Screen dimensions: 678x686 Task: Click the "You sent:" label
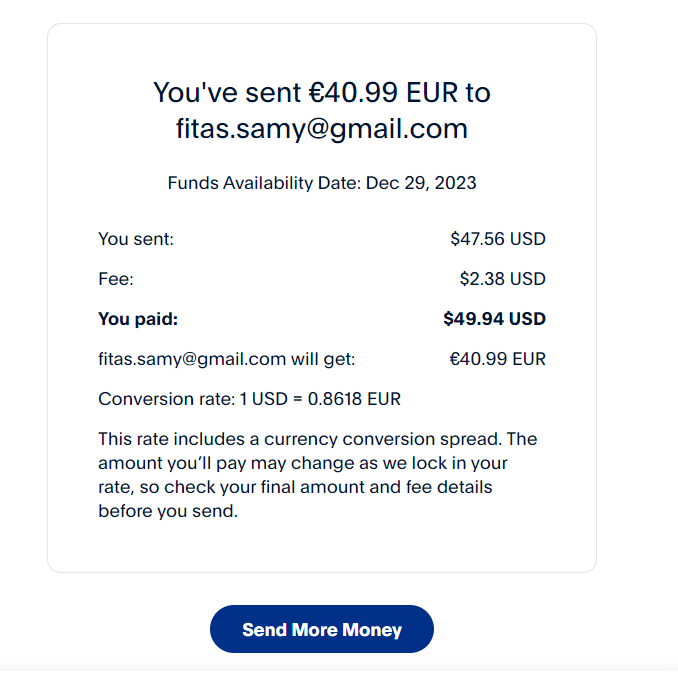pyautogui.click(x=136, y=239)
